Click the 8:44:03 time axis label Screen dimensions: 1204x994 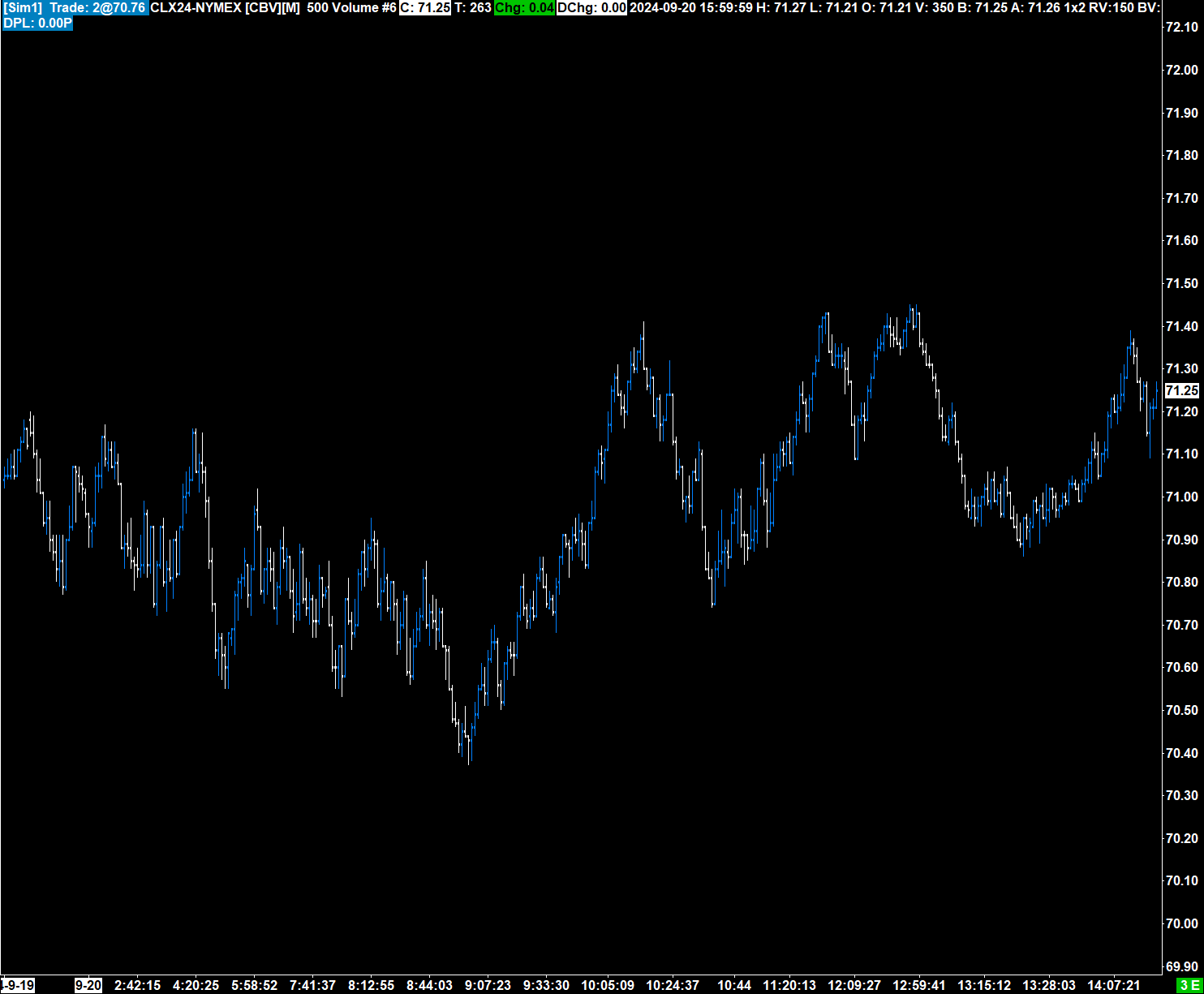(x=430, y=985)
